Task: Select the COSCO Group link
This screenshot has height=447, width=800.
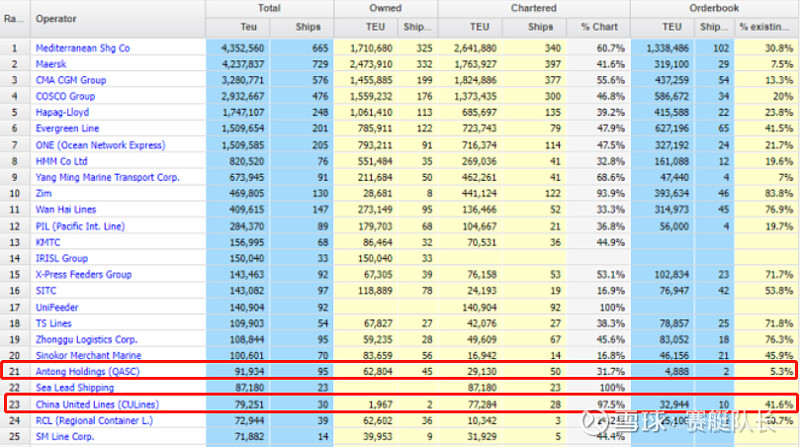Action: [x=67, y=96]
